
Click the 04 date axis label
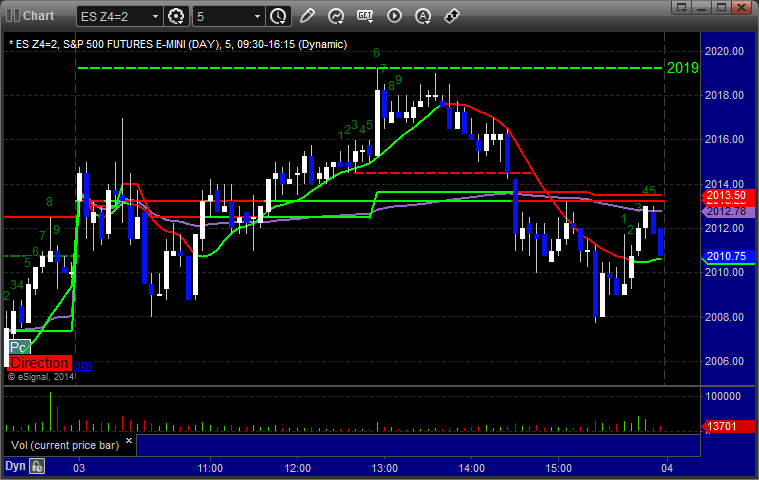point(667,468)
